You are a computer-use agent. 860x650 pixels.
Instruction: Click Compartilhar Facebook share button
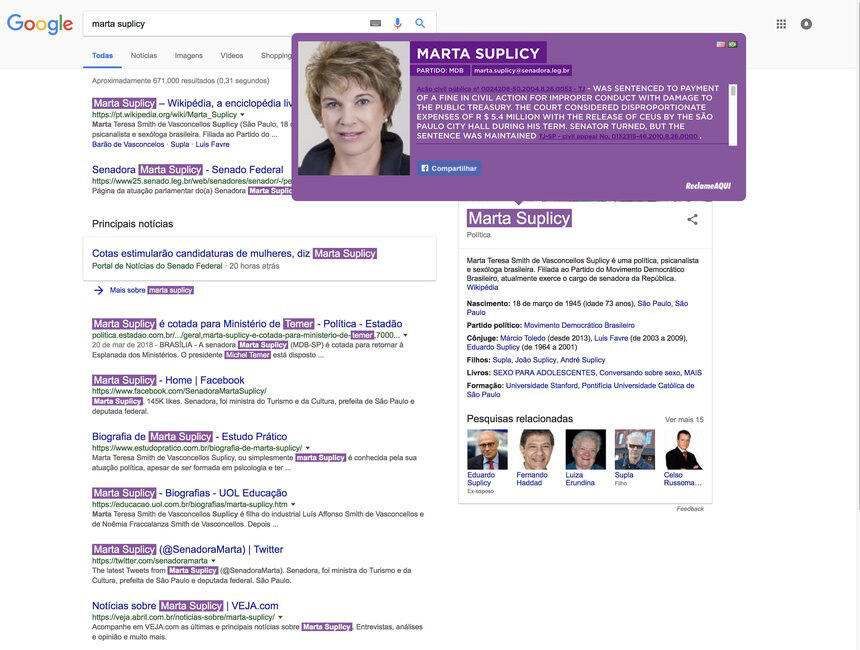coord(449,168)
